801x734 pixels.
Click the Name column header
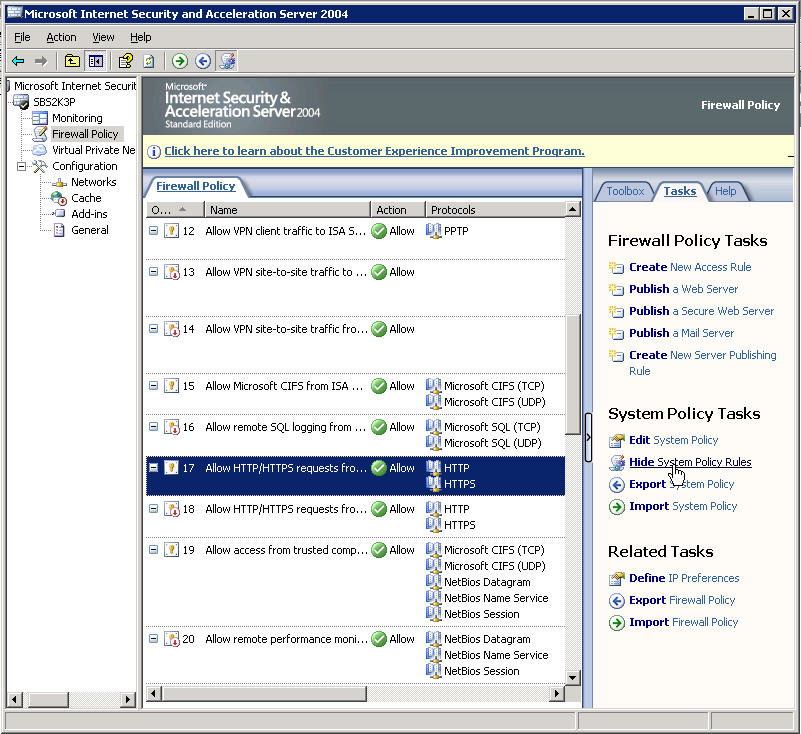point(286,210)
